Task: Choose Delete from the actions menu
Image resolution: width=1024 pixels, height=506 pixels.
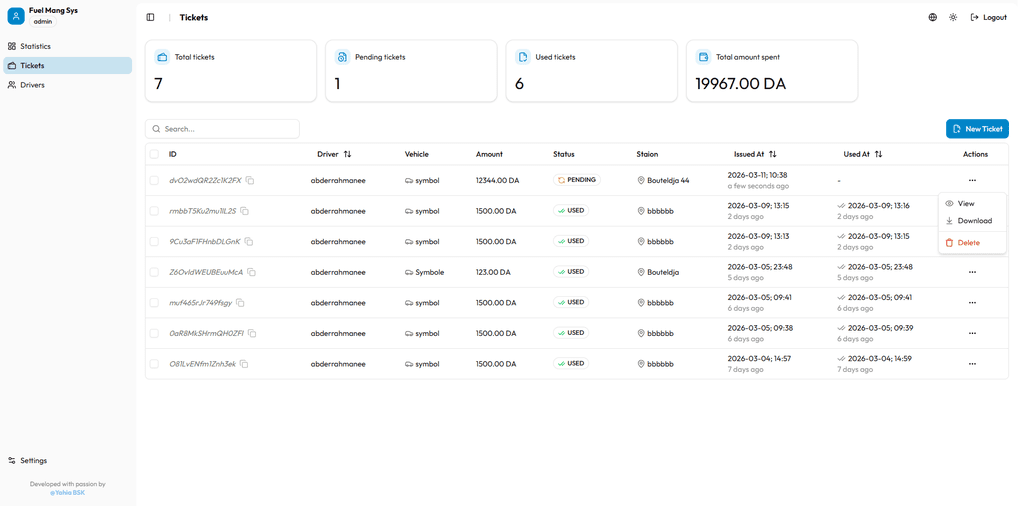Action: tap(968, 243)
